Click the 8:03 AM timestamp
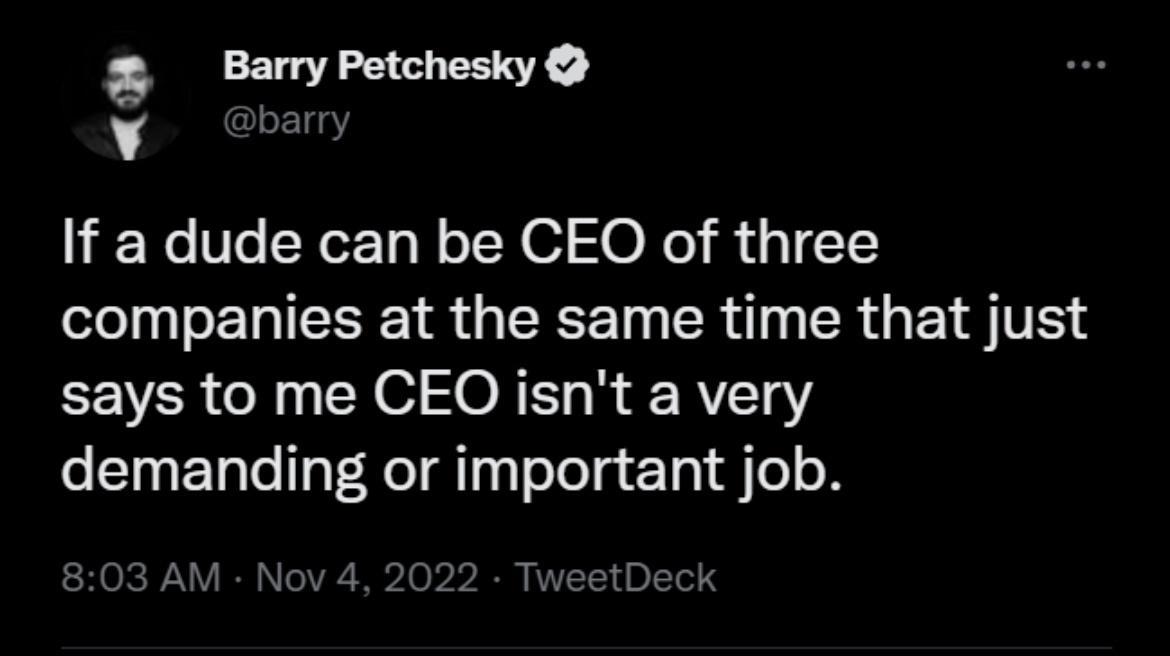The width and height of the screenshot is (1170, 656). coord(135,575)
